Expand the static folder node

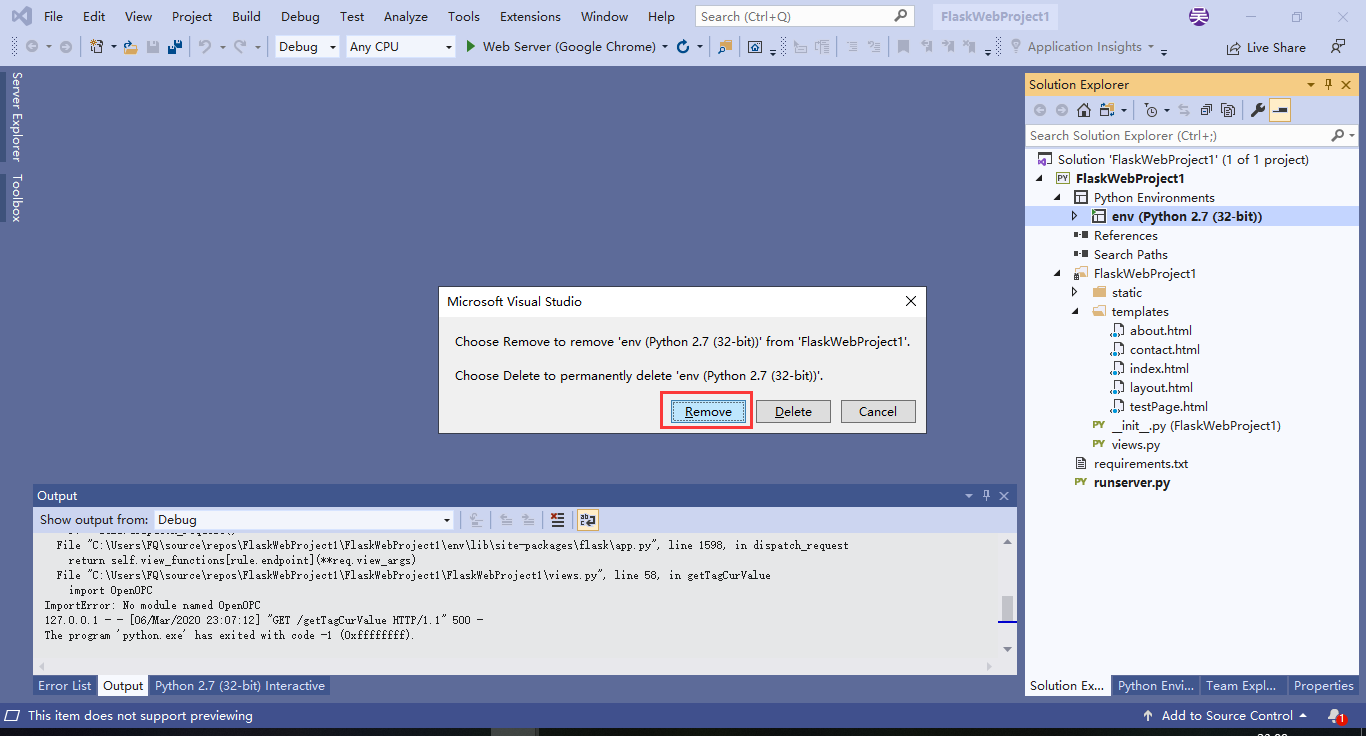click(1075, 293)
